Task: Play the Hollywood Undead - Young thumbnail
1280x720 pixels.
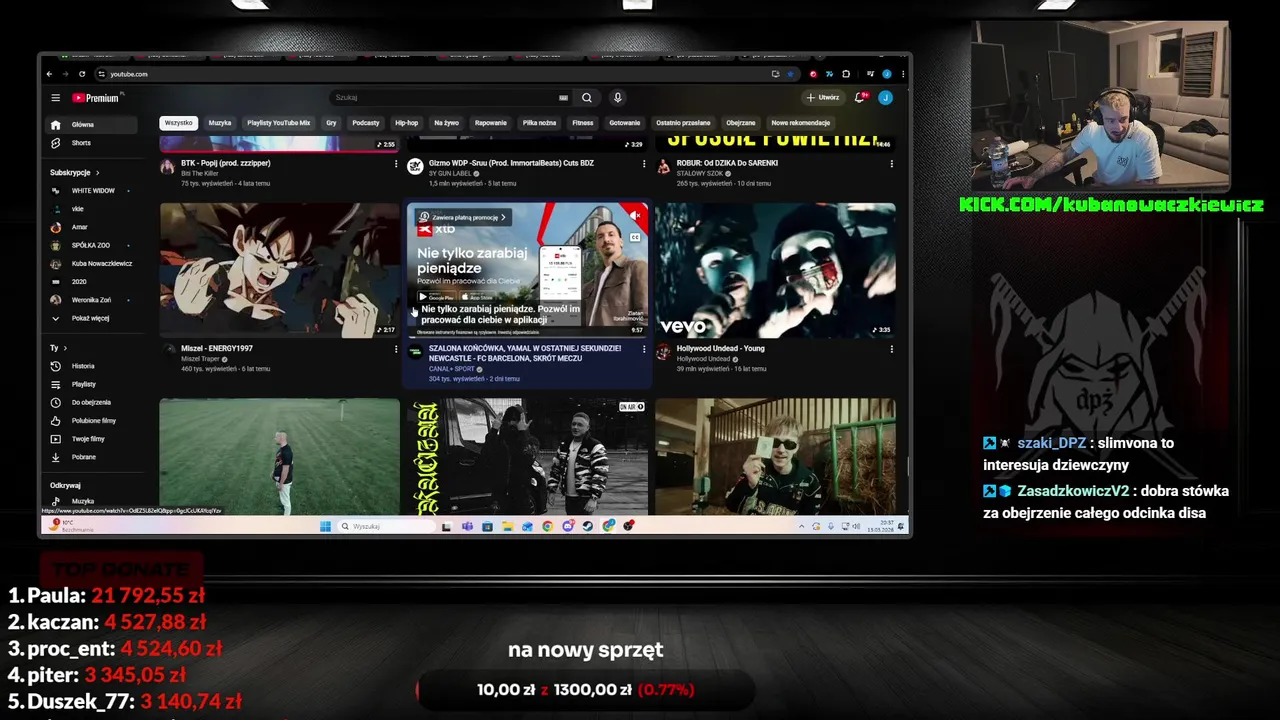Action: click(775, 270)
